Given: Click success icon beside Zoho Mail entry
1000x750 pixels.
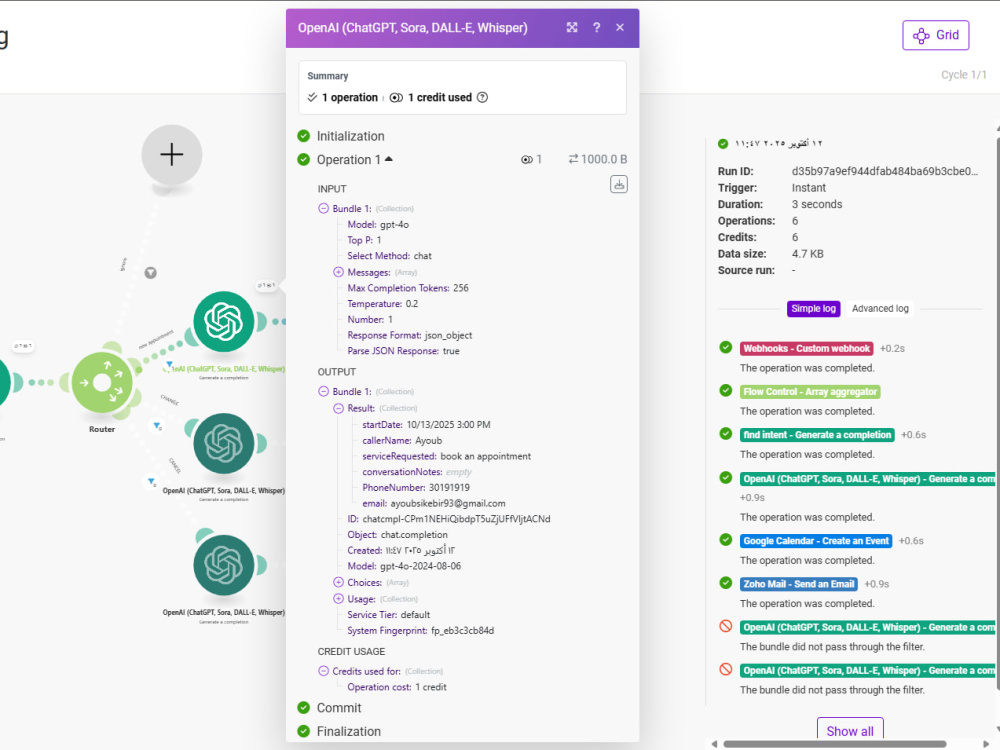Looking at the screenshot, I should coord(726,583).
